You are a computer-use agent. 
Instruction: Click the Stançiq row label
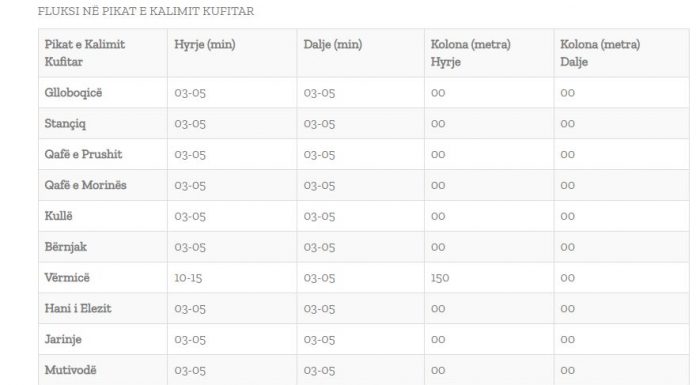(x=65, y=123)
